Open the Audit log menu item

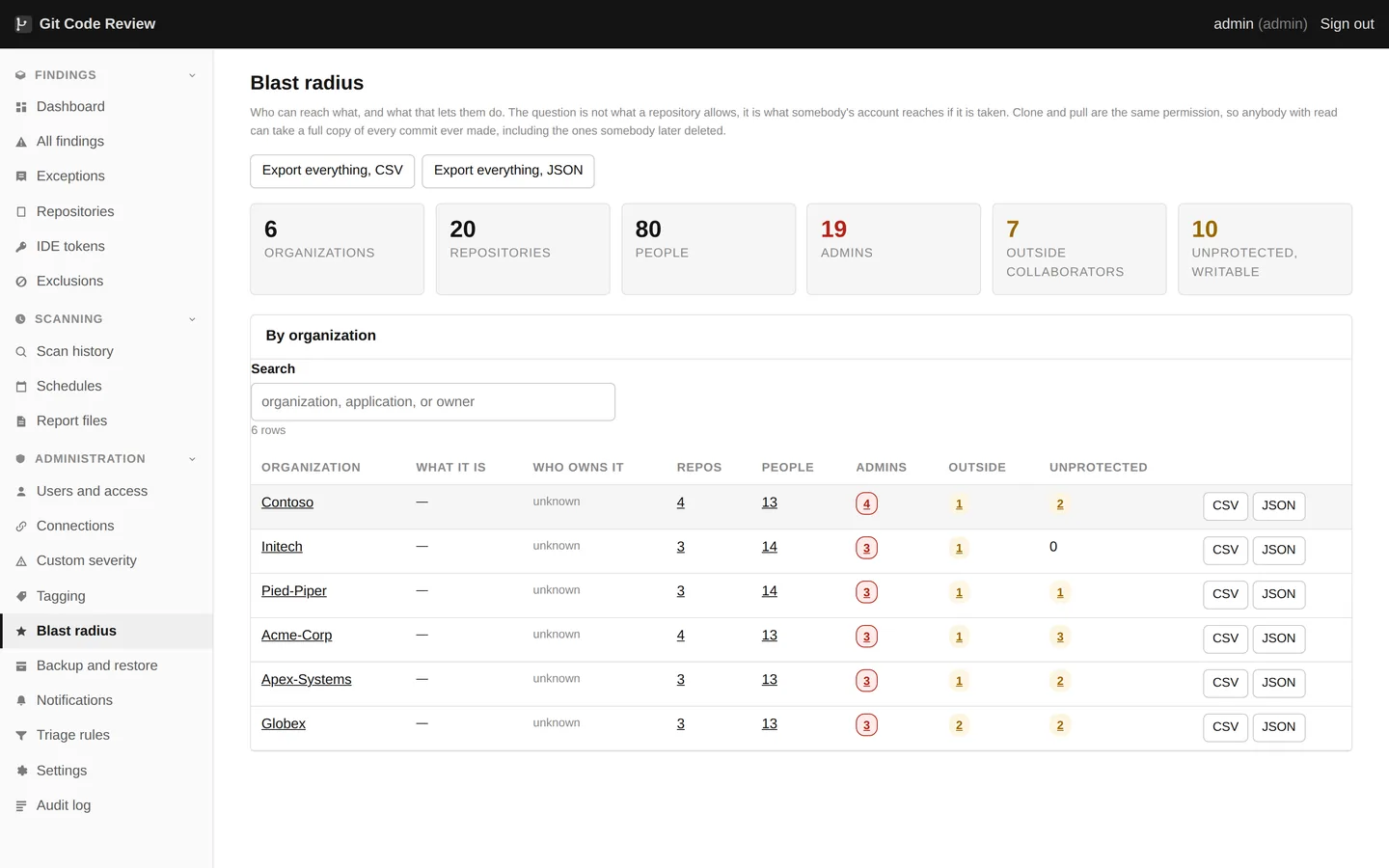pyautogui.click(x=106, y=805)
